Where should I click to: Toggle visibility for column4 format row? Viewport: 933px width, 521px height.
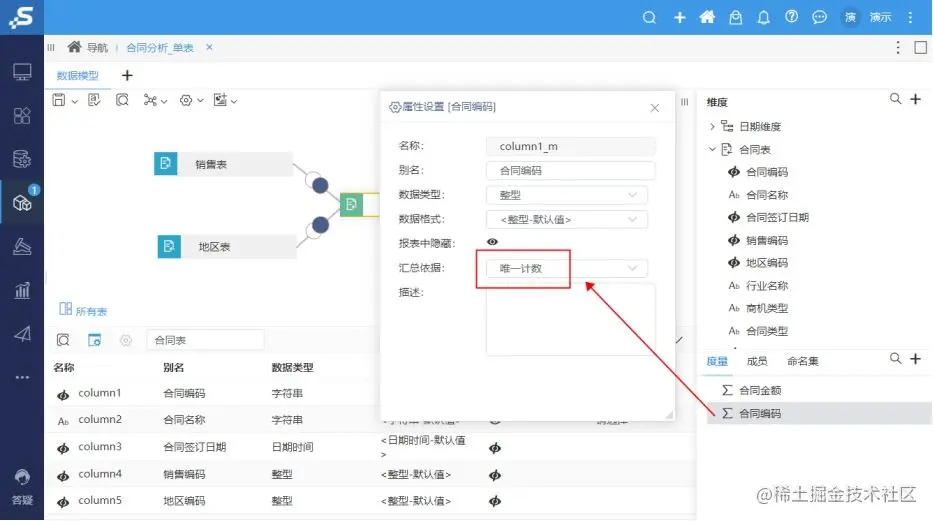[x=494, y=475]
